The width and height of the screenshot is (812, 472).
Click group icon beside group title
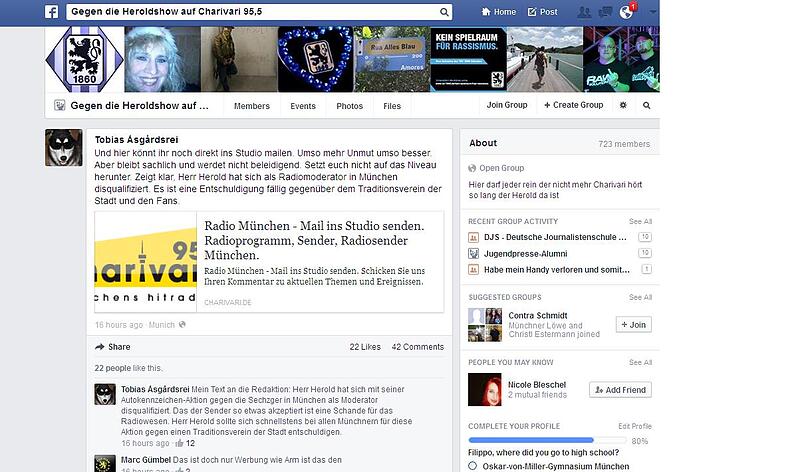coord(60,106)
